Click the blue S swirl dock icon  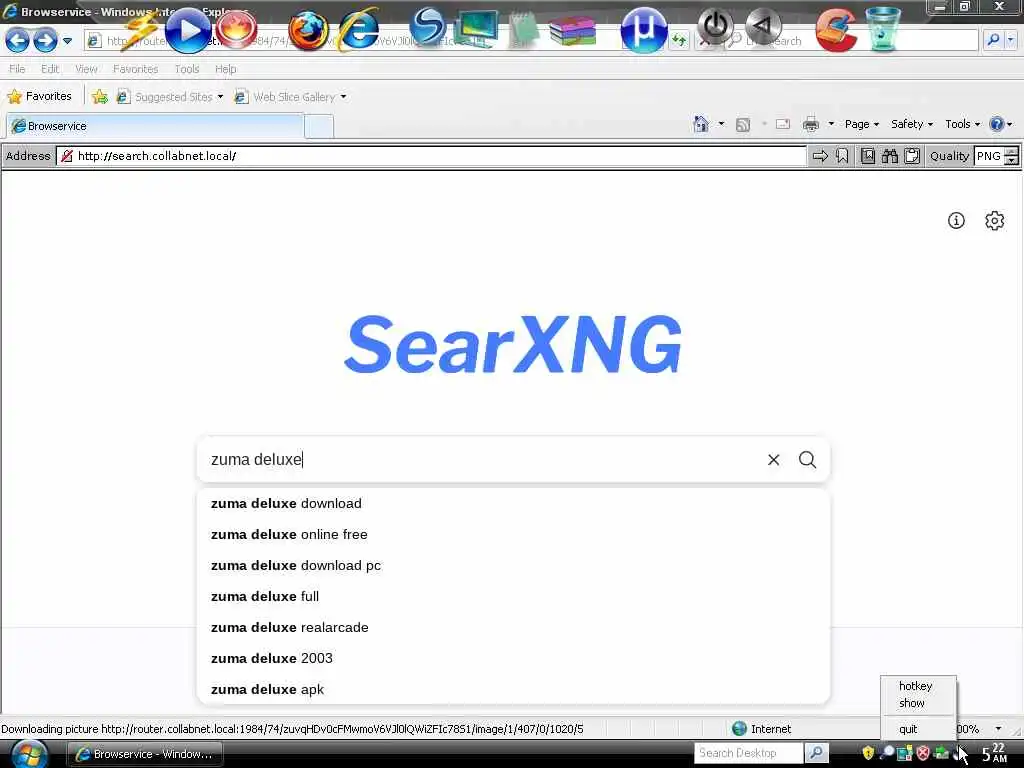pos(428,27)
